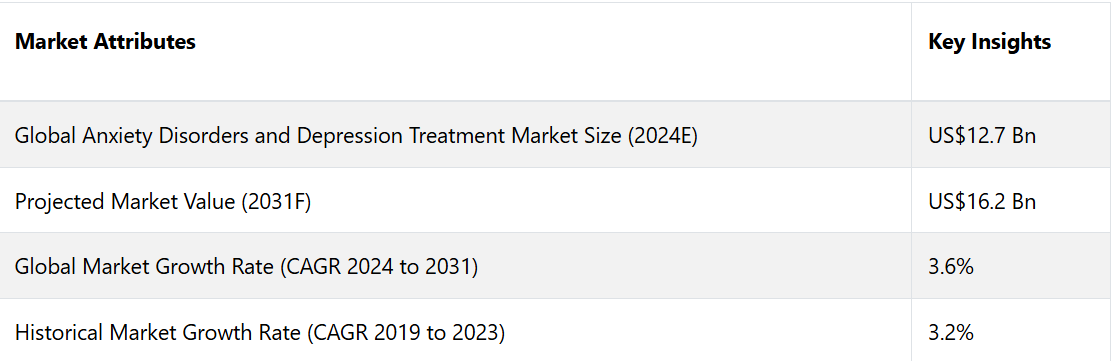The image size is (1111, 361).
Task: Click the Market Attributes column header
Action: [105, 42]
